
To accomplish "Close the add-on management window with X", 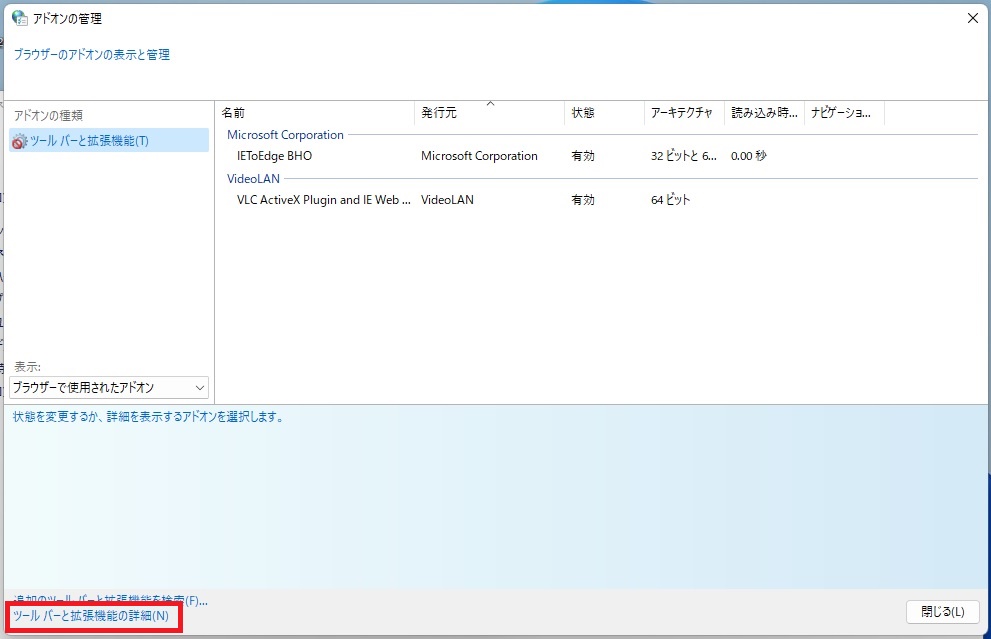I will click(x=972, y=18).
